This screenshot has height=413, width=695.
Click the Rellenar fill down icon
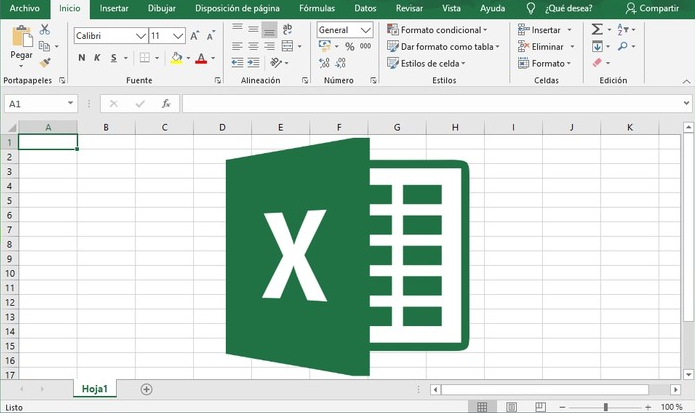click(x=597, y=46)
